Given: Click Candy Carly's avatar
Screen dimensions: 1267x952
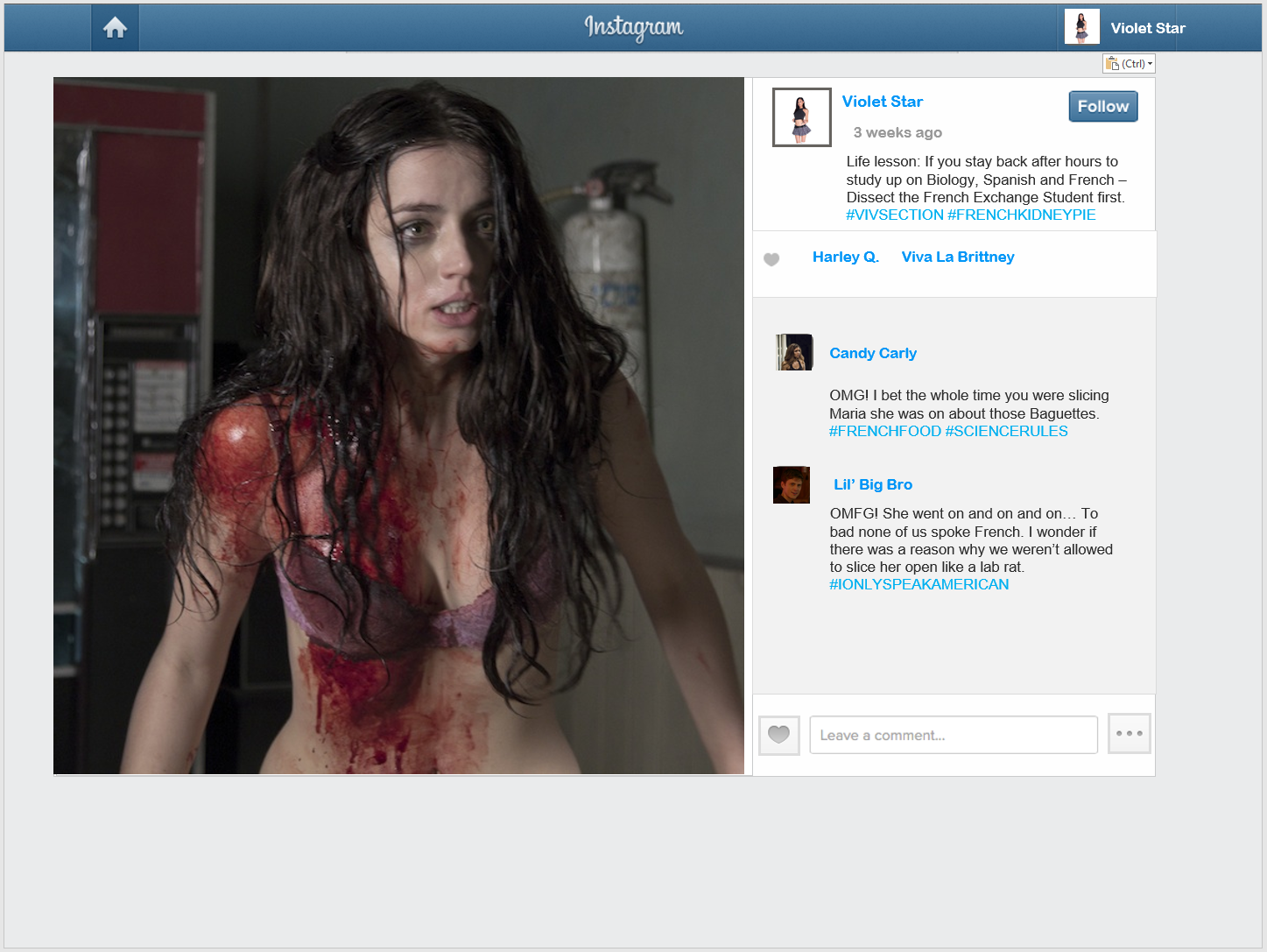Looking at the screenshot, I should pos(794,352).
